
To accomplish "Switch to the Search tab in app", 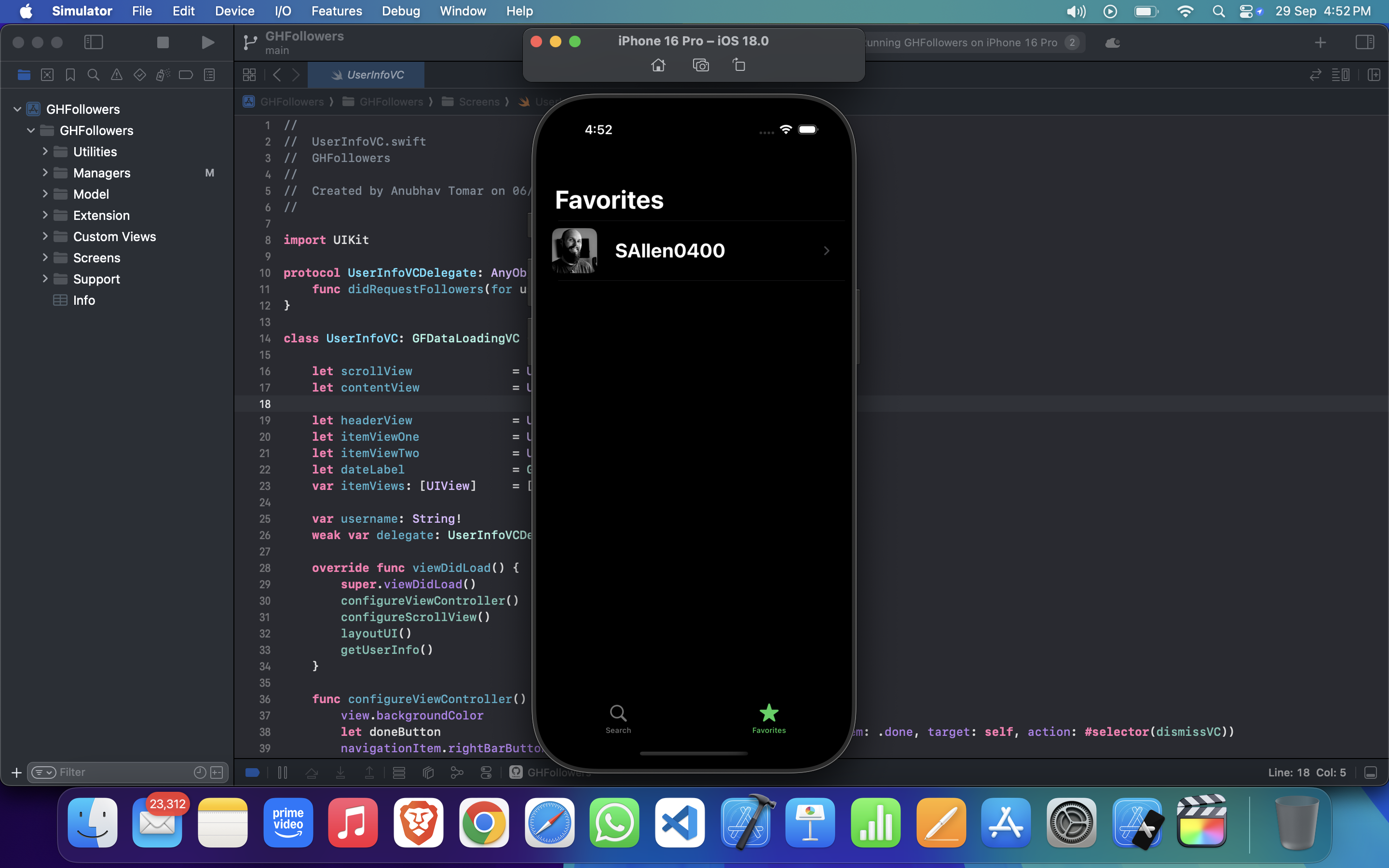I will click(618, 719).
